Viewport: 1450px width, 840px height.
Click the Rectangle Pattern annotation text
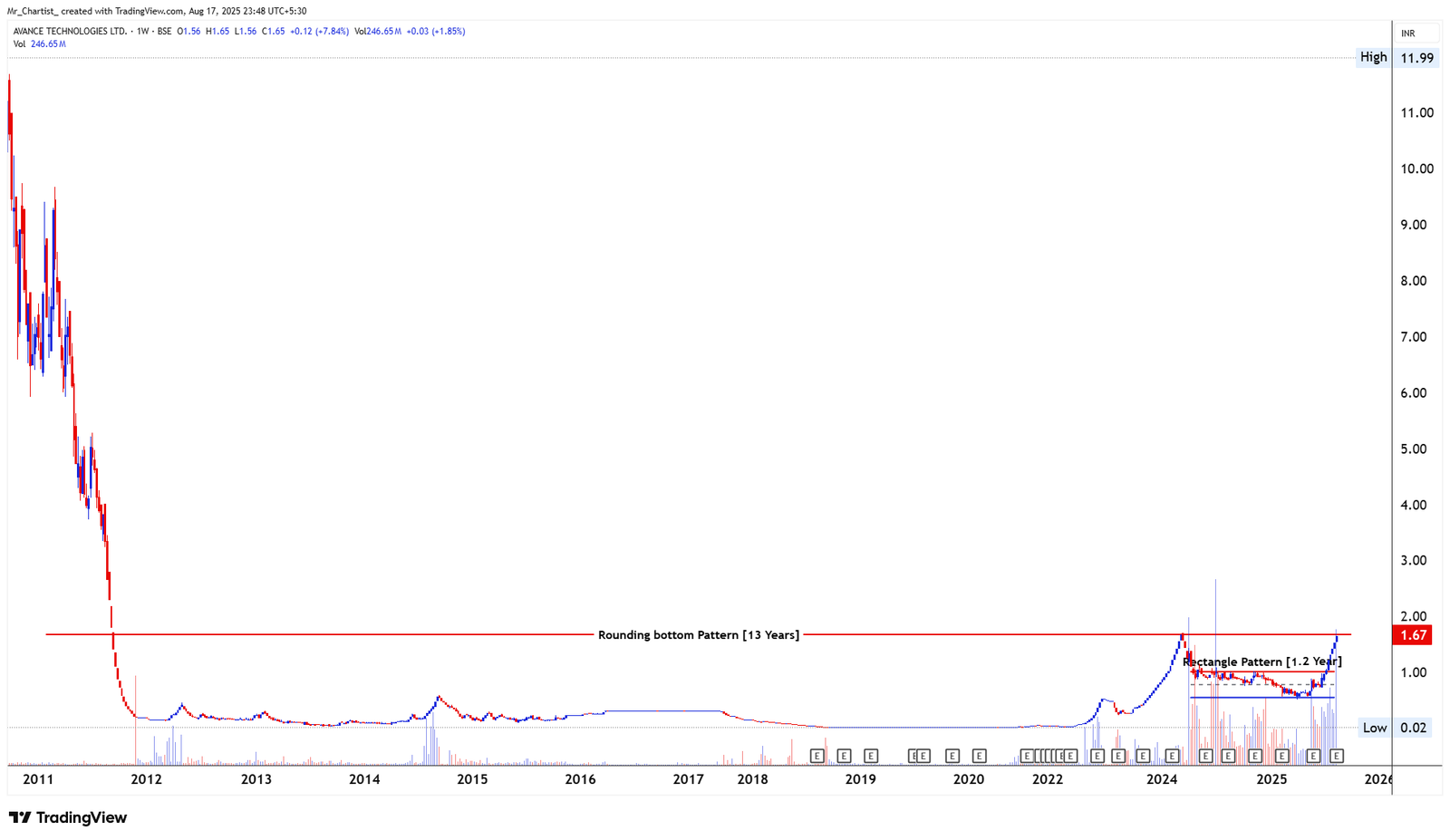(1264, 661)
